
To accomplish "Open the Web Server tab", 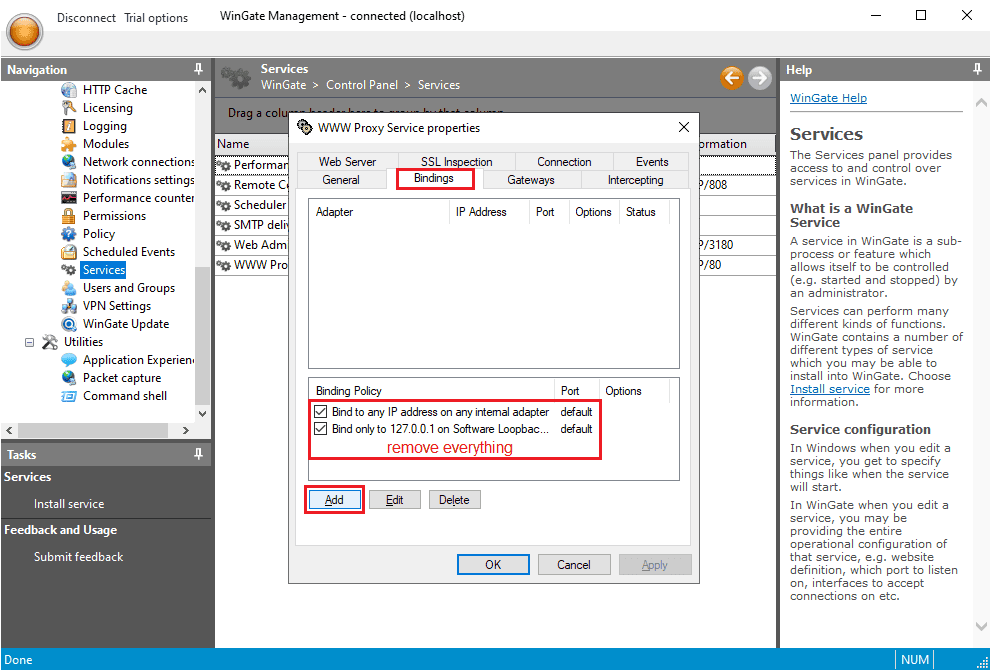I will pyautogui.click(x=347, y=162).
